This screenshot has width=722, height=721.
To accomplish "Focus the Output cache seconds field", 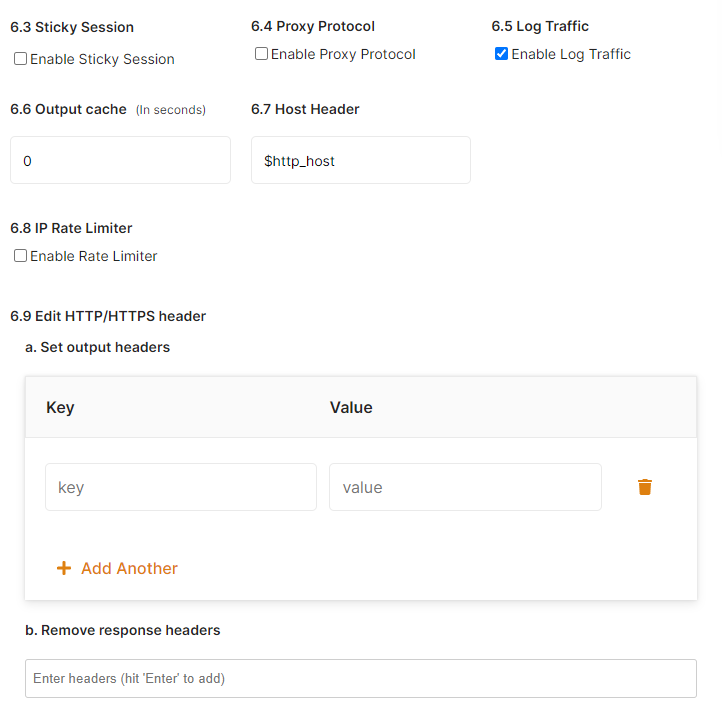I will pos(120,160).
